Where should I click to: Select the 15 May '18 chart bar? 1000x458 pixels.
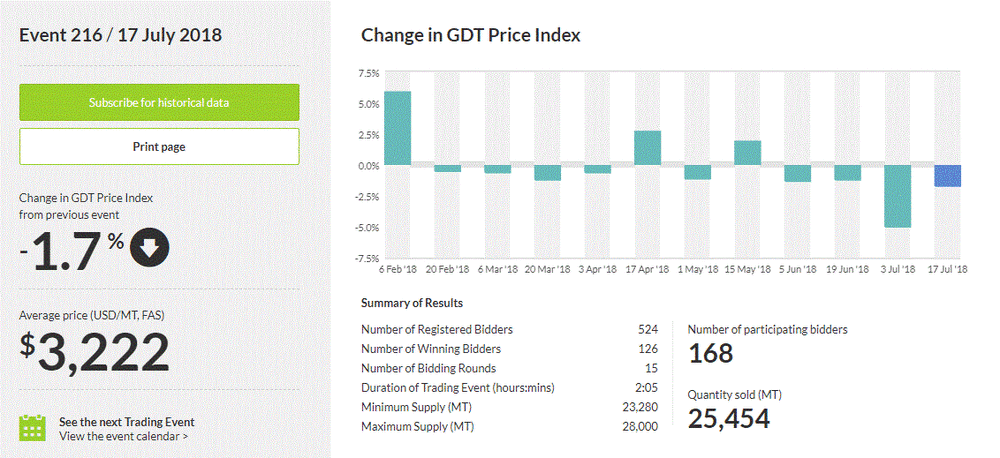(748, 152)
